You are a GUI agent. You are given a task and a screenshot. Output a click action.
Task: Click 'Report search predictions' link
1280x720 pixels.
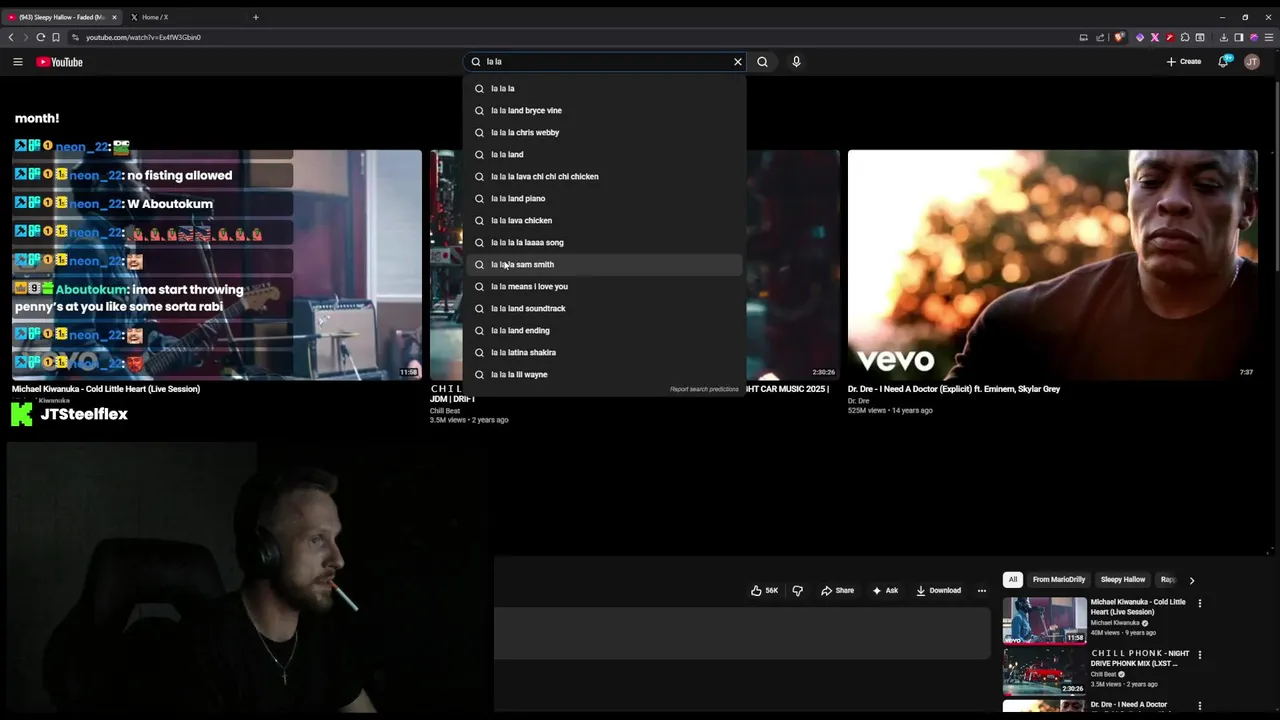[704, 389]
